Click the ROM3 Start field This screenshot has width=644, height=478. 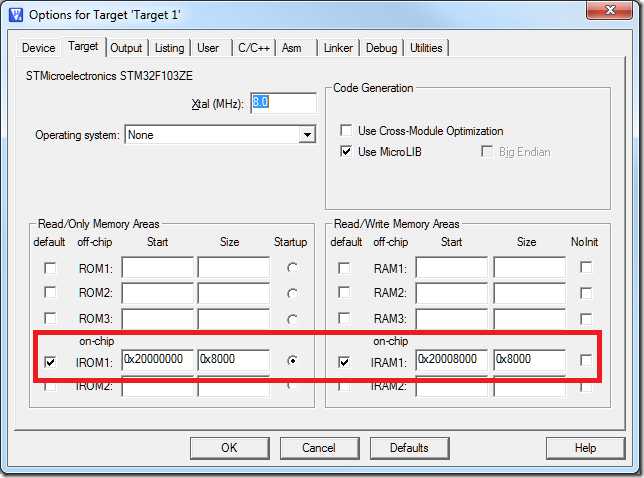(157, 318)
